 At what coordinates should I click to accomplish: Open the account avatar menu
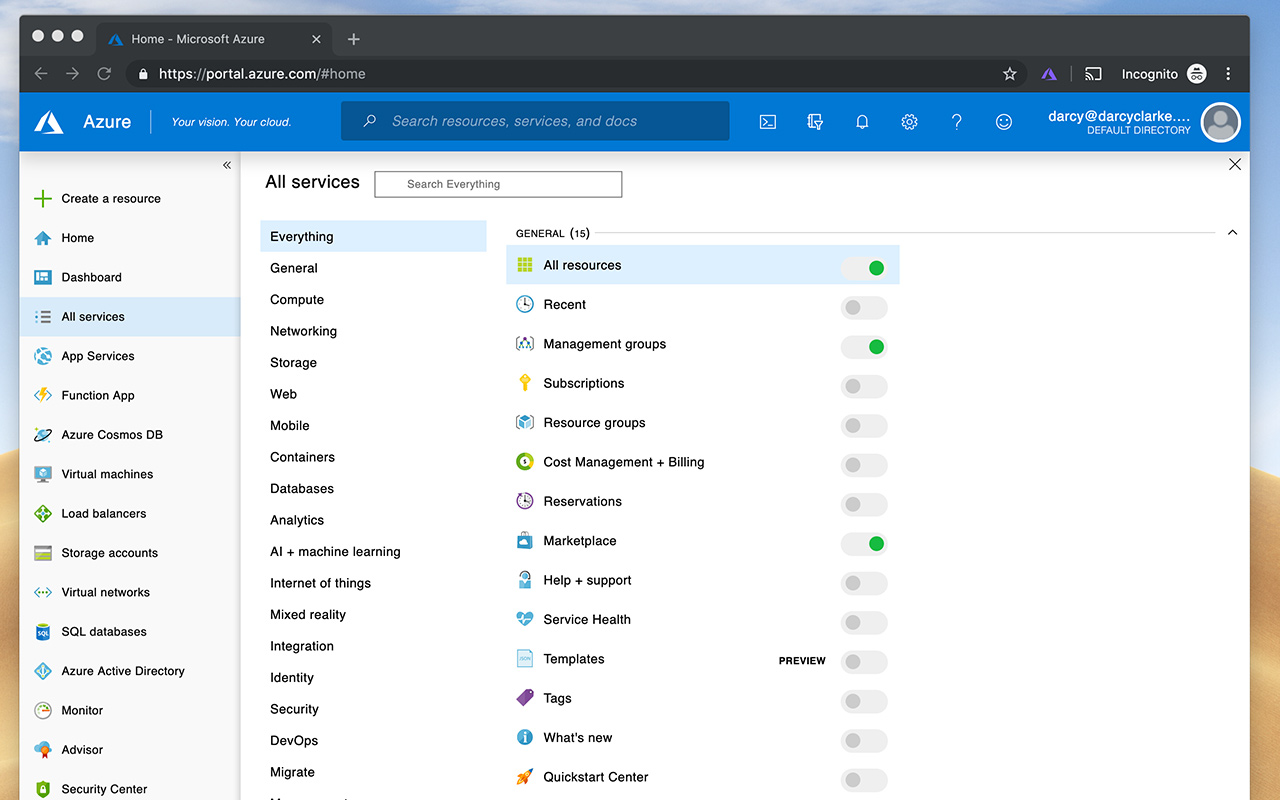pos(1220,122)
